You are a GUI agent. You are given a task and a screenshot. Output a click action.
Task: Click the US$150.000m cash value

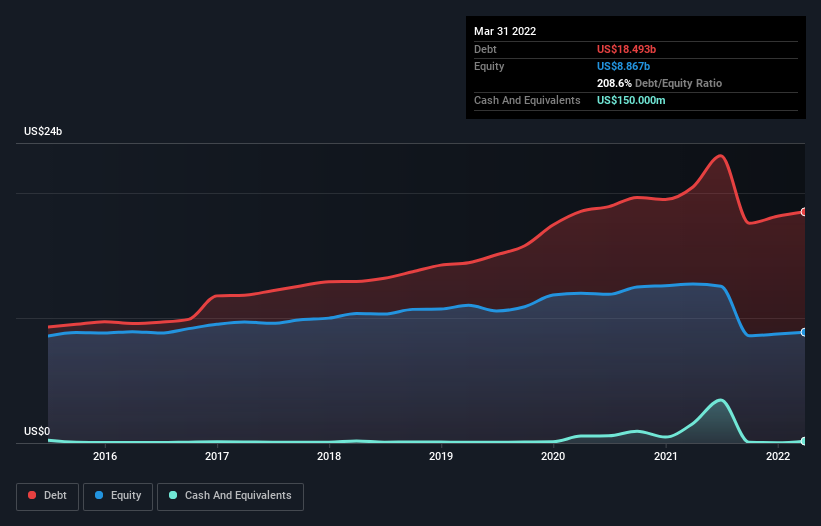631,100
